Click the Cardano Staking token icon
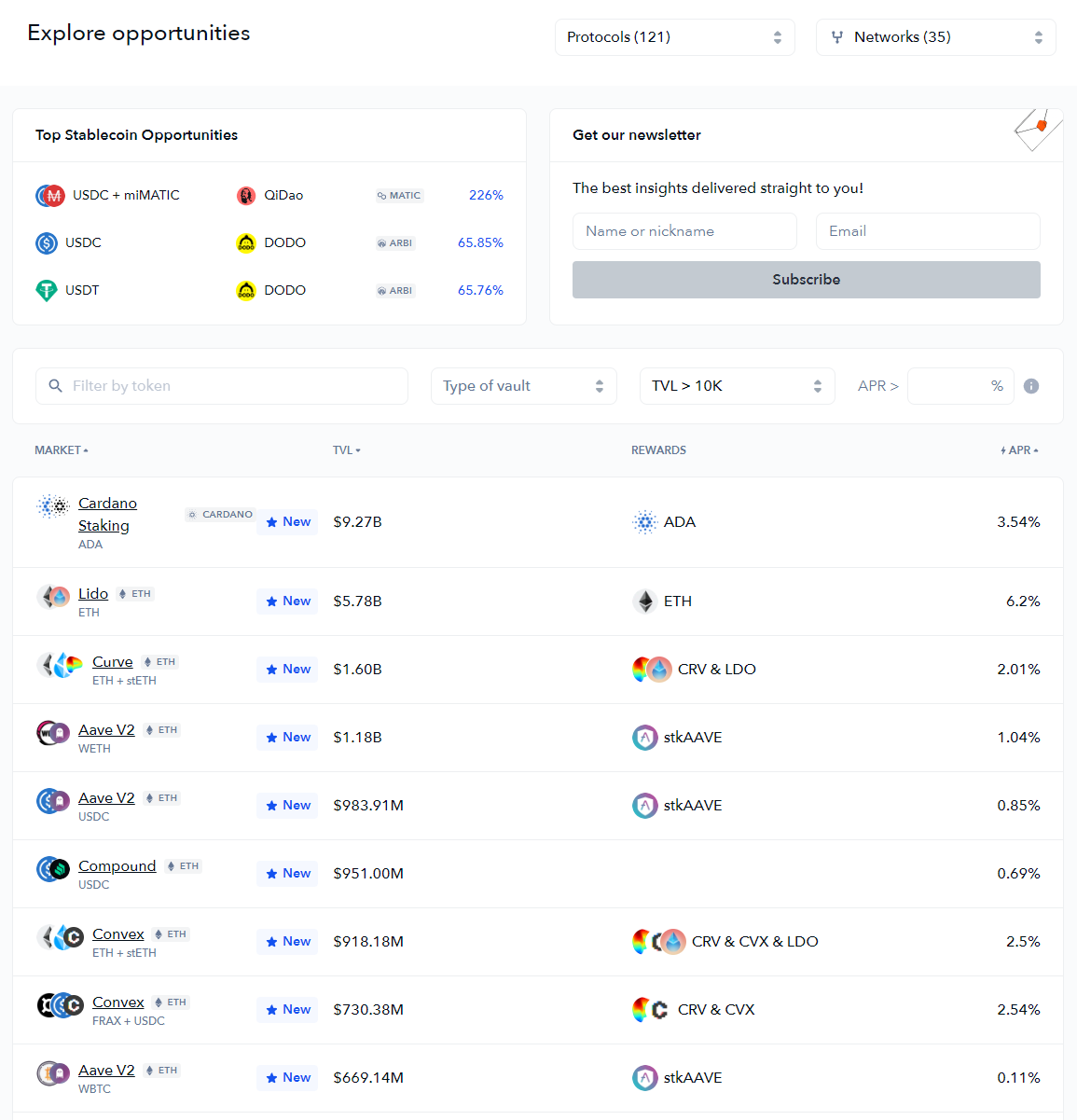The width and height of the screenshot is (1077, 1120). point(53,506)
